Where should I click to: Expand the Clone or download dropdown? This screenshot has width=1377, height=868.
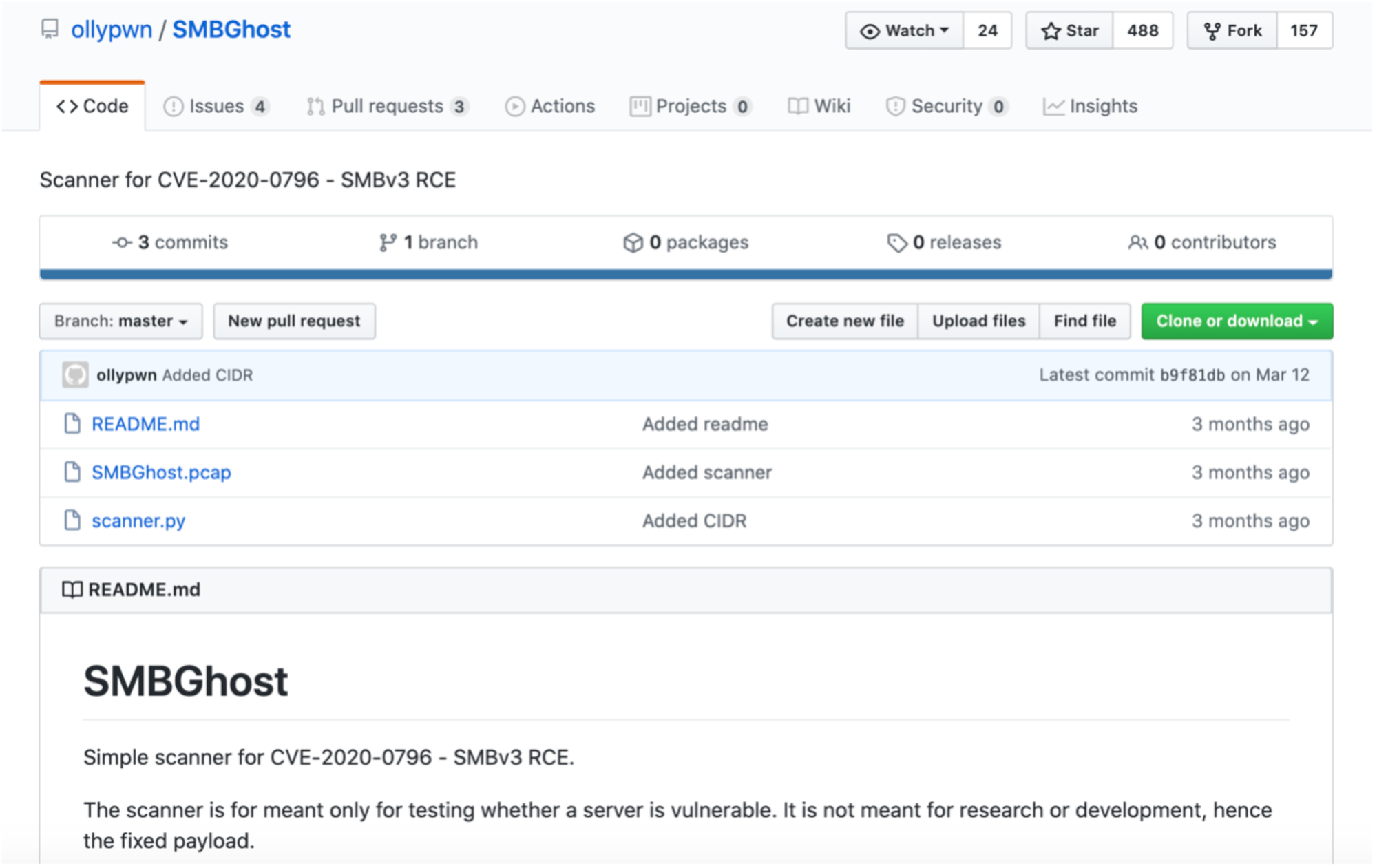pyautogui.click(x=1236, y=321)
